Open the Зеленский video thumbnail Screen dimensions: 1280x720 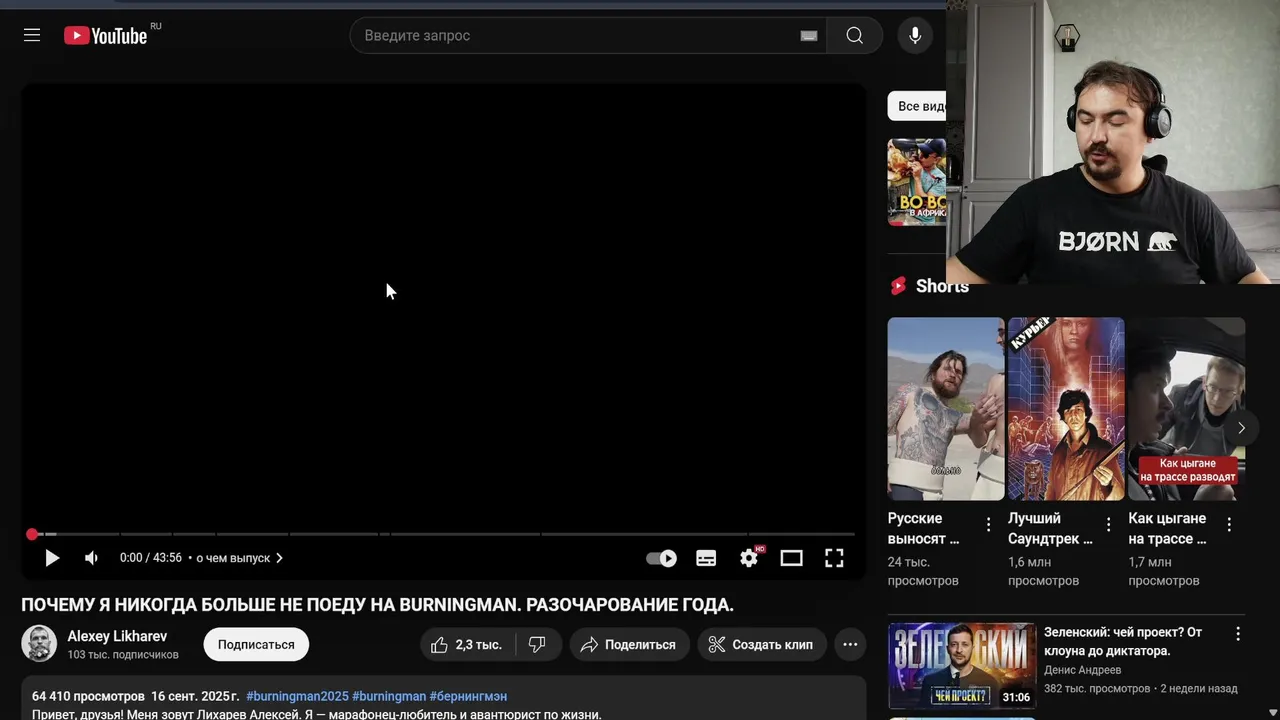(x=962, y=666)
